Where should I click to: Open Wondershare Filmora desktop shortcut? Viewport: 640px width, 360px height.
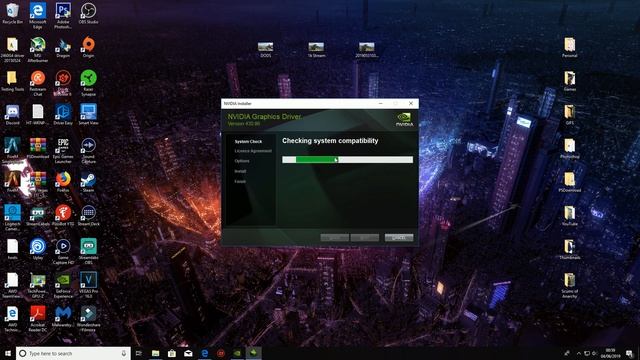[x=88, y=319]
